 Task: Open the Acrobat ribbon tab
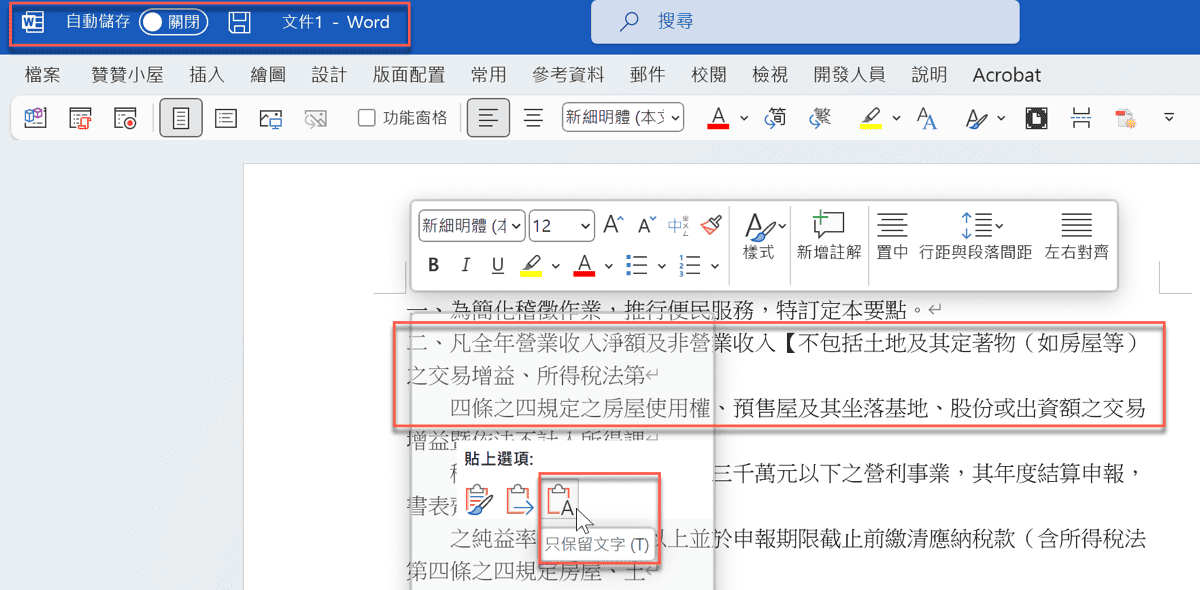pyautogui.click(x=1007, y=75)
